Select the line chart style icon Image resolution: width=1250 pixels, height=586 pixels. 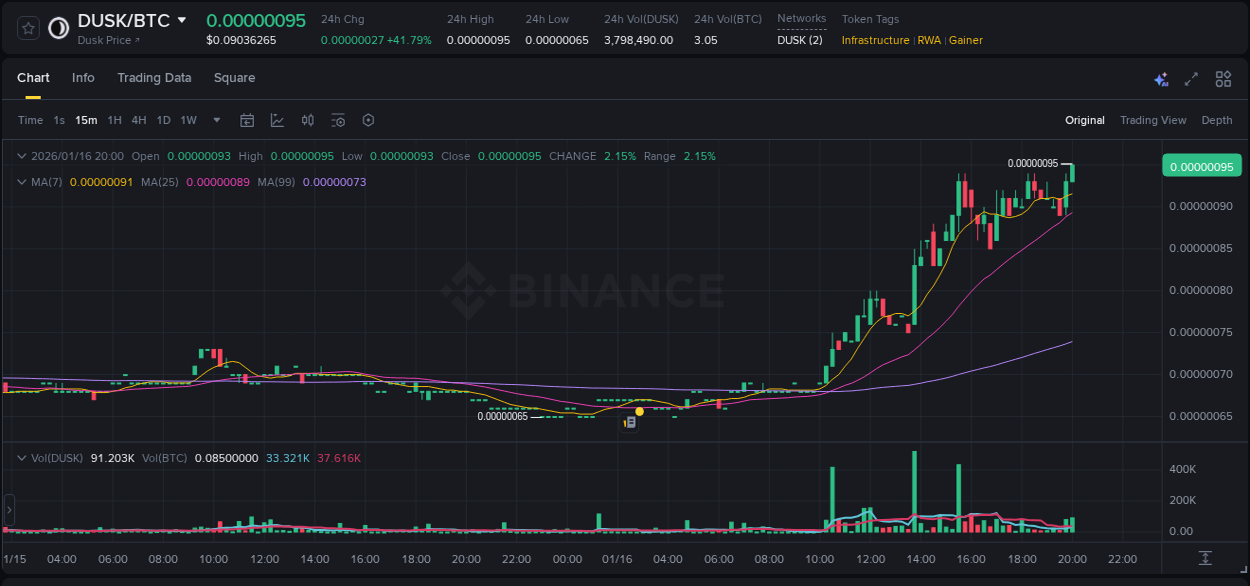277,120
